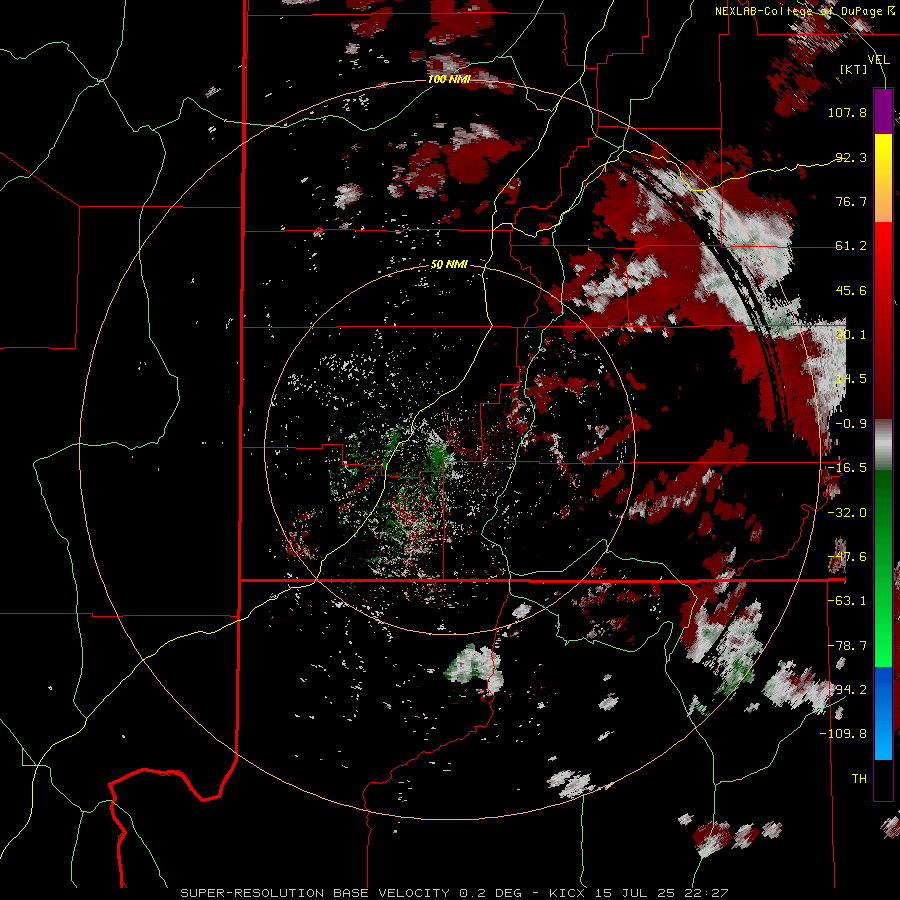This screenshot has width=900, height=900.
Task: Click the VEL legend title
Action: (878, 59)
